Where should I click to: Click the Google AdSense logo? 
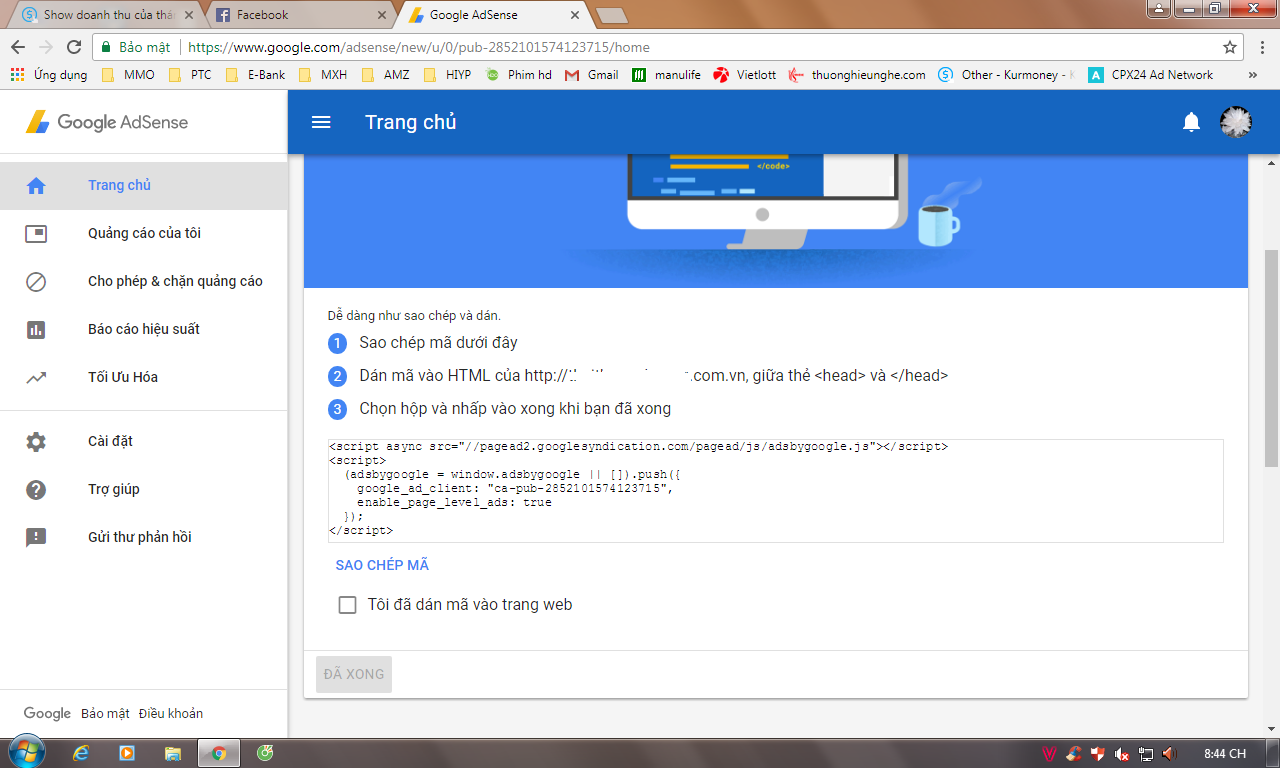pos(107,122)
